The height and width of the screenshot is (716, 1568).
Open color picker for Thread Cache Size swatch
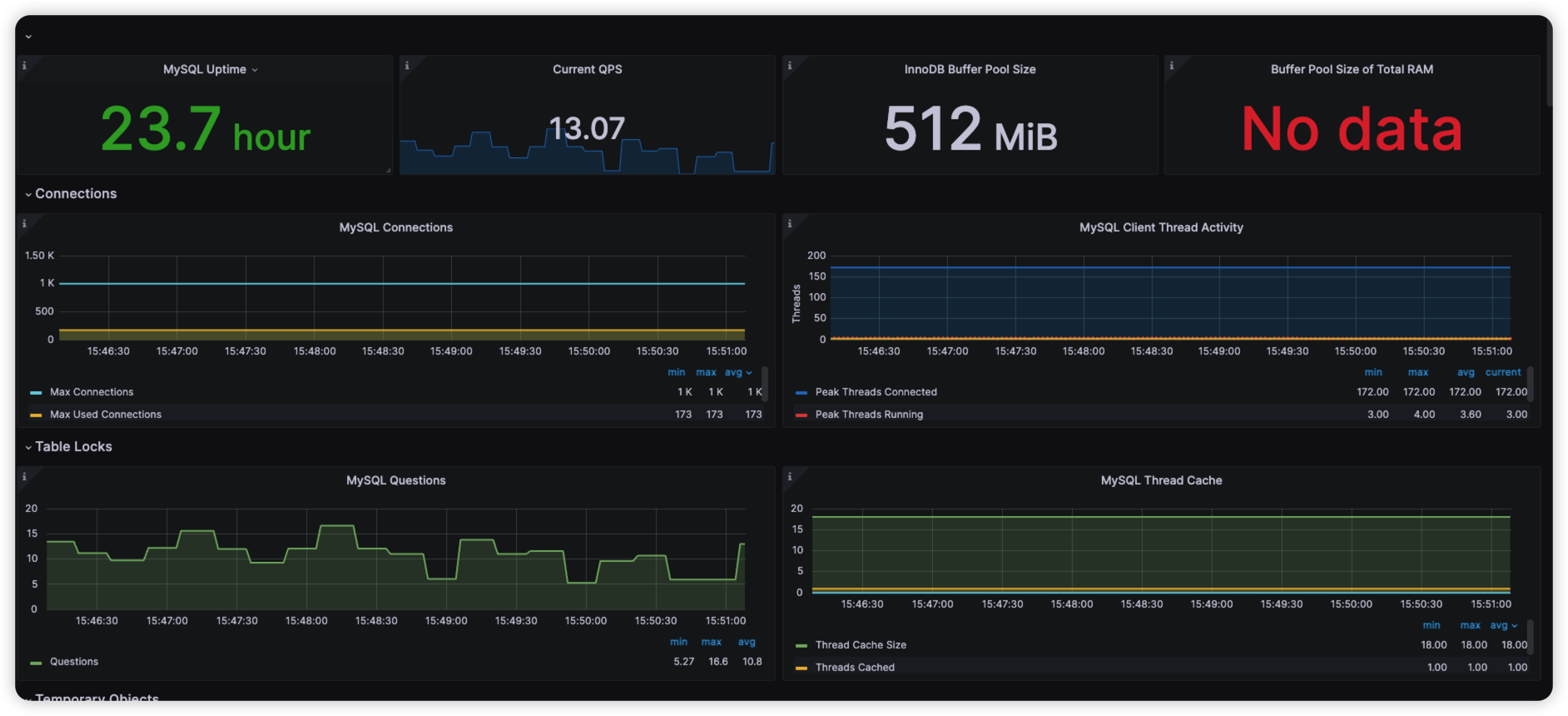801,645
